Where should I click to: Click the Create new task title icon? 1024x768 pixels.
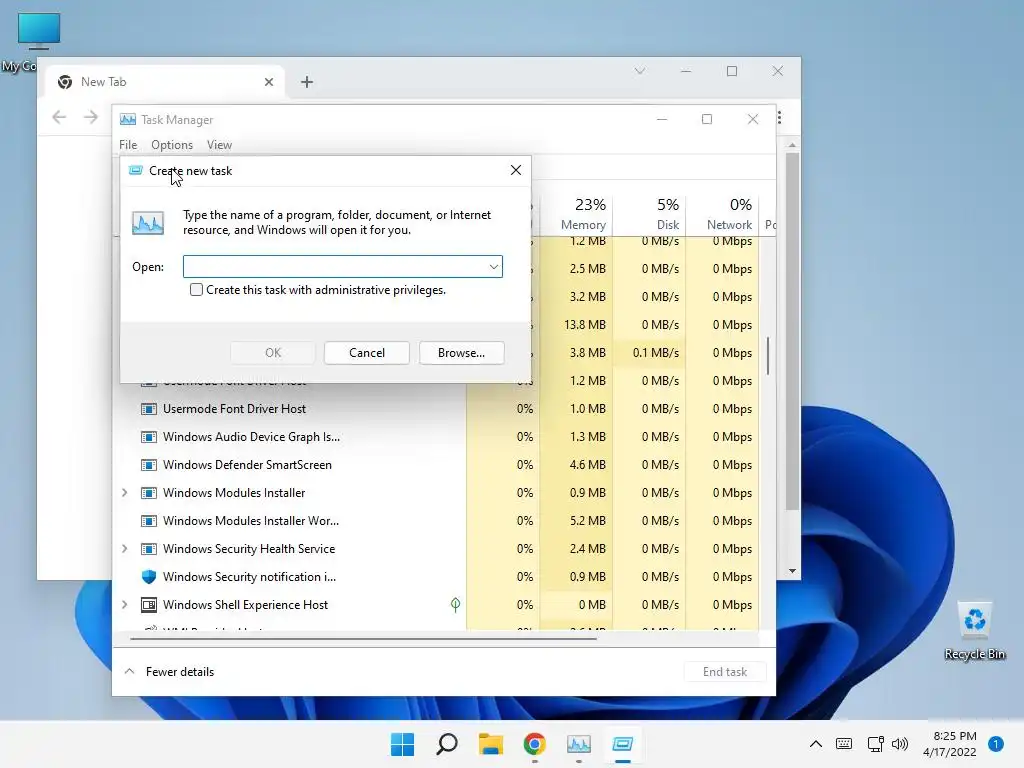coord(135,170)
